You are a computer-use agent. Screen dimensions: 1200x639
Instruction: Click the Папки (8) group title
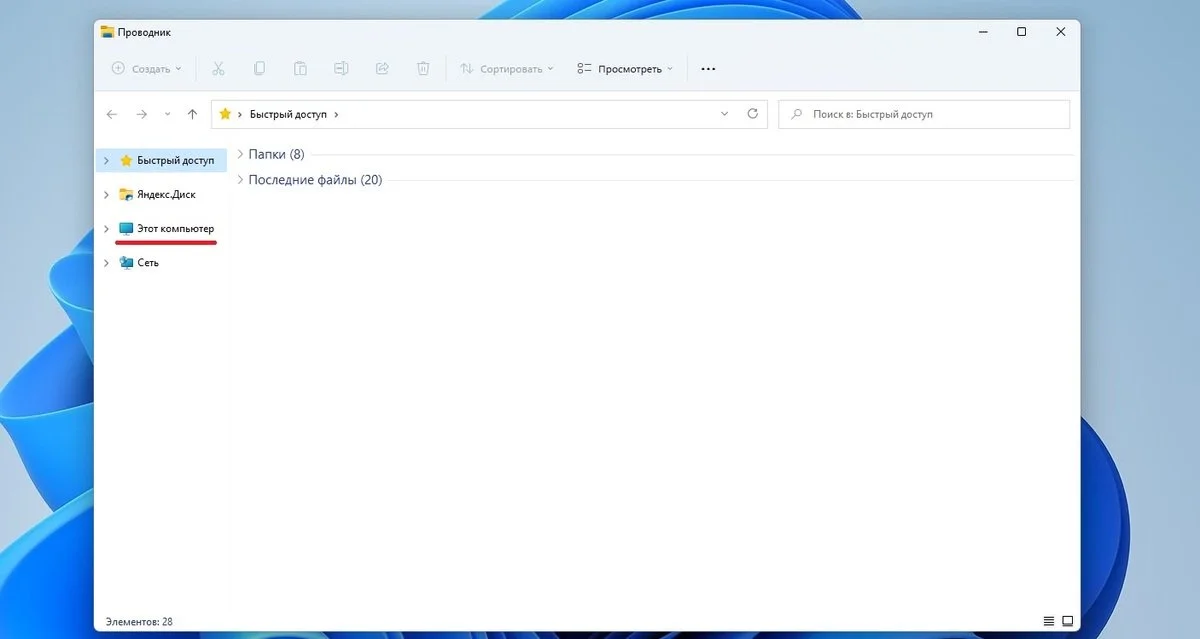[x=276, y=154]
